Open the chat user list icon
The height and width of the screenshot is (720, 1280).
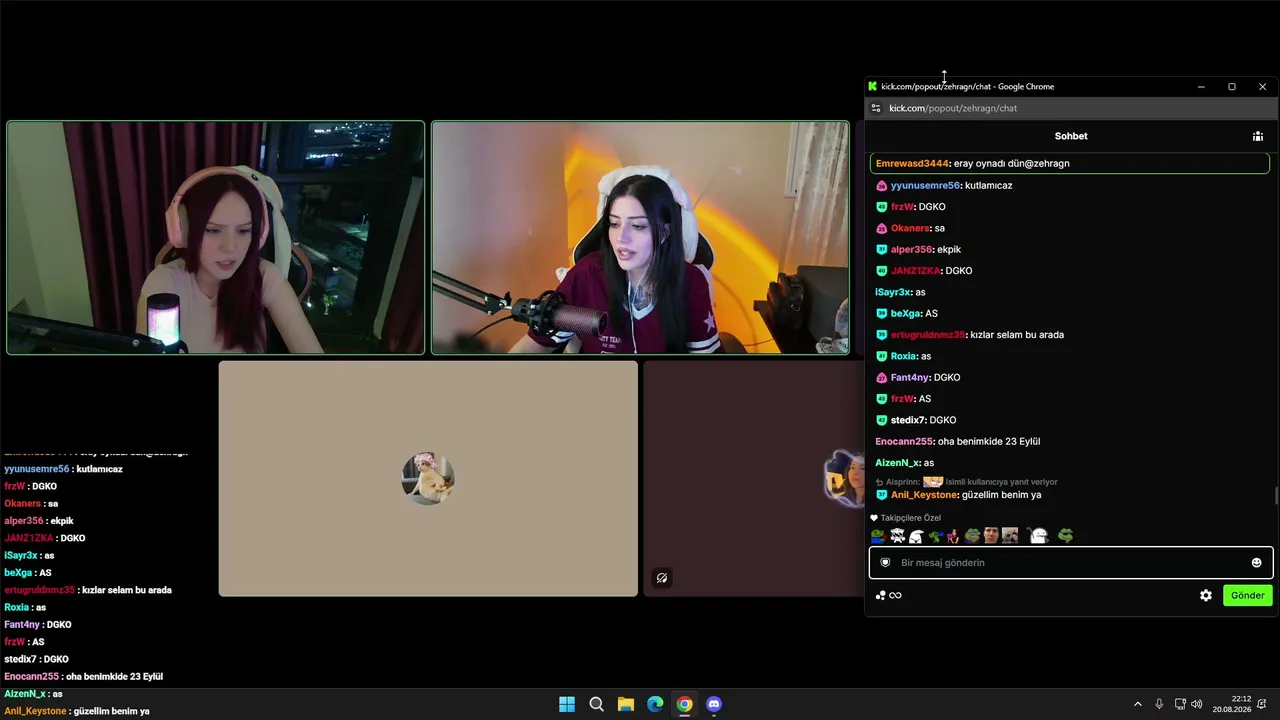tap(1257, 136)
